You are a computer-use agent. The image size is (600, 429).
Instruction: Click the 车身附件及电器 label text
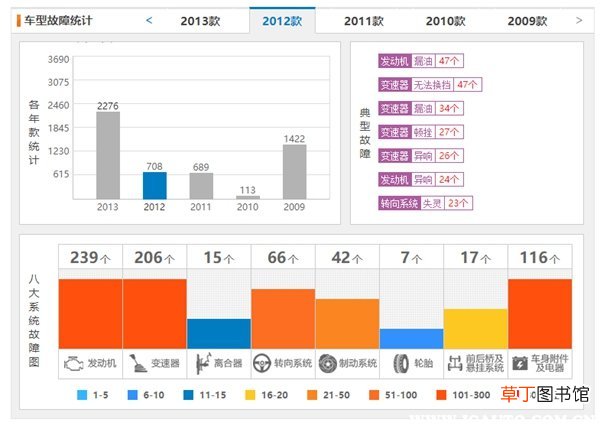coord(549,363)
